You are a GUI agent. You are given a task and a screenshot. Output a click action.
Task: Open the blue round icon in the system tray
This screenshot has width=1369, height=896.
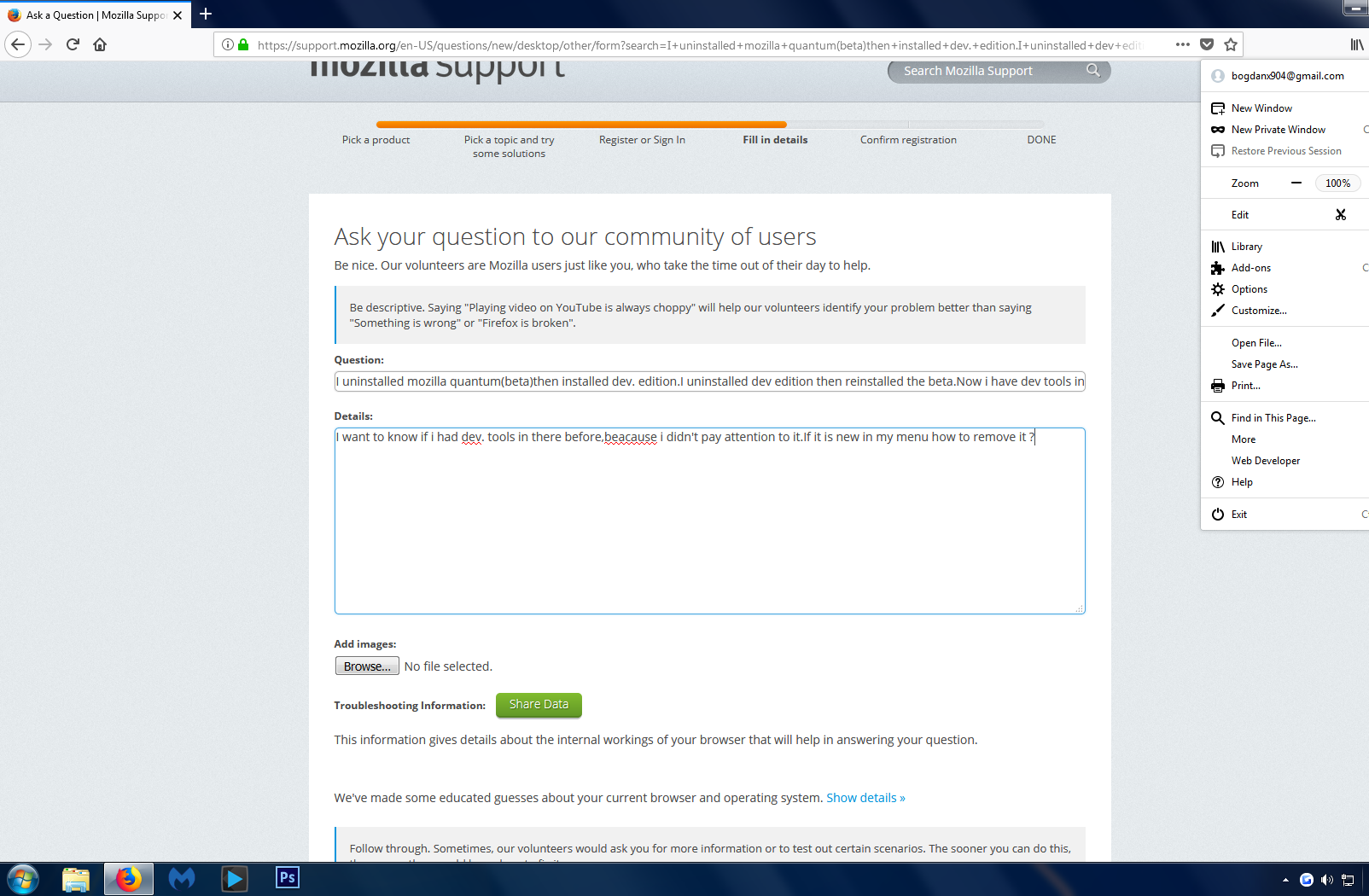1306,880
